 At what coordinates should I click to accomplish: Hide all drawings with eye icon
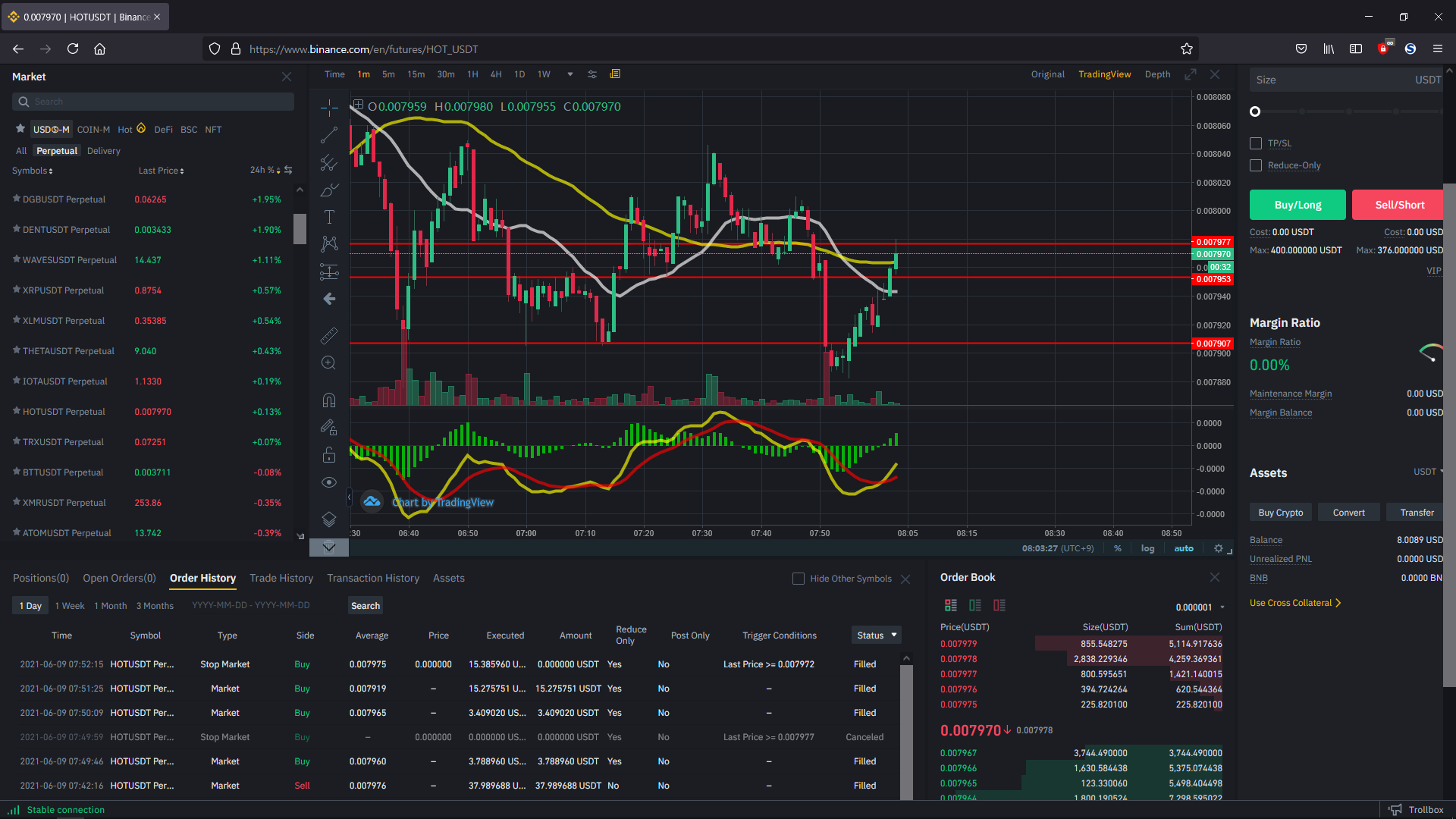(329, 482)
